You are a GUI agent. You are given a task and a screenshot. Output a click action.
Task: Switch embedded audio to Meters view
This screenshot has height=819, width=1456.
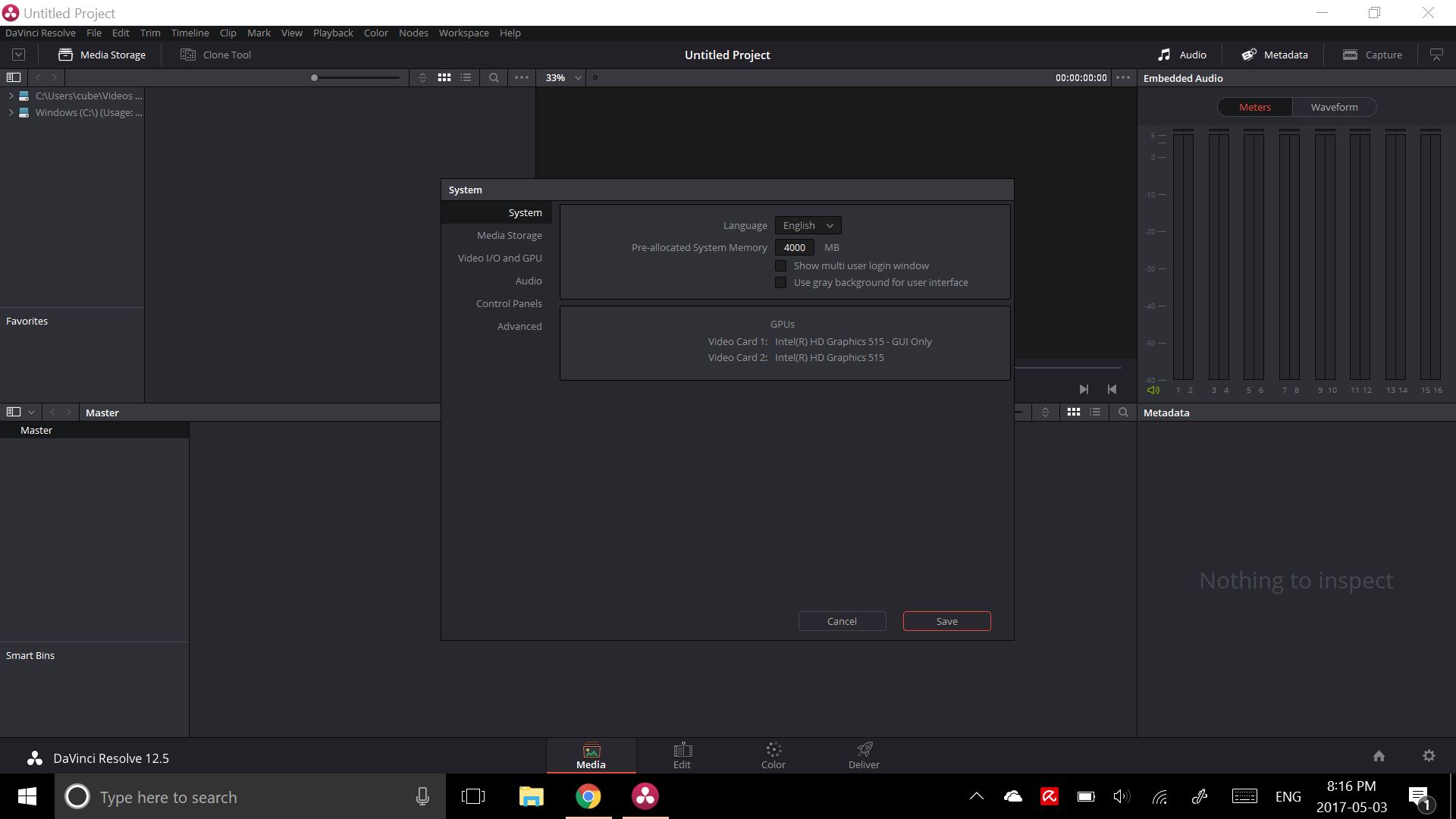(1254, 107)
